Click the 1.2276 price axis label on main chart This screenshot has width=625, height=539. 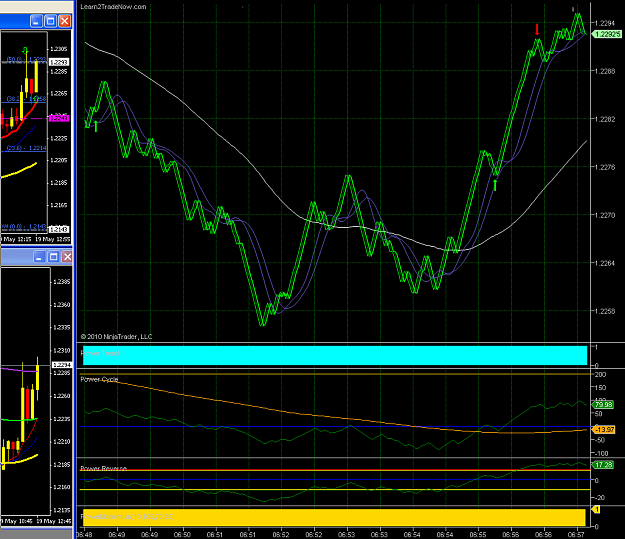pos(605,167)
